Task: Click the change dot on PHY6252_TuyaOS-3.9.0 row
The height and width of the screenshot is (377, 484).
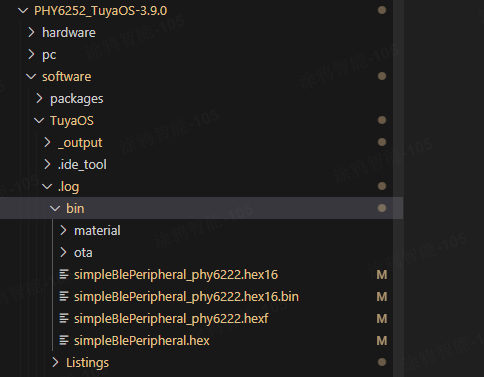Action: pyautogui.click(x=382, y=10)
